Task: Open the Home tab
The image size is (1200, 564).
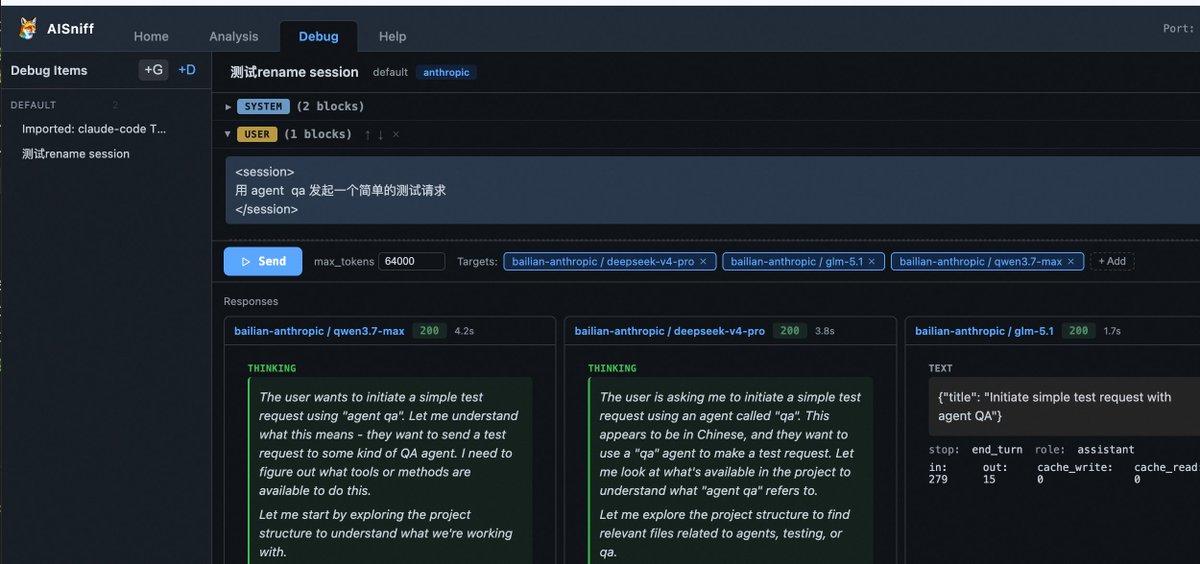Action: 151,36
